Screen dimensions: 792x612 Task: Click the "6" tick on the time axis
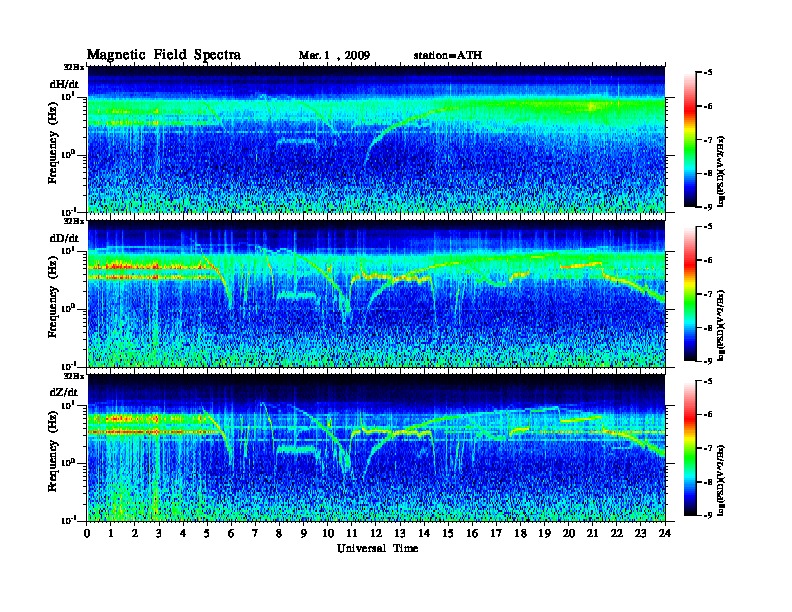click(231, 533)
